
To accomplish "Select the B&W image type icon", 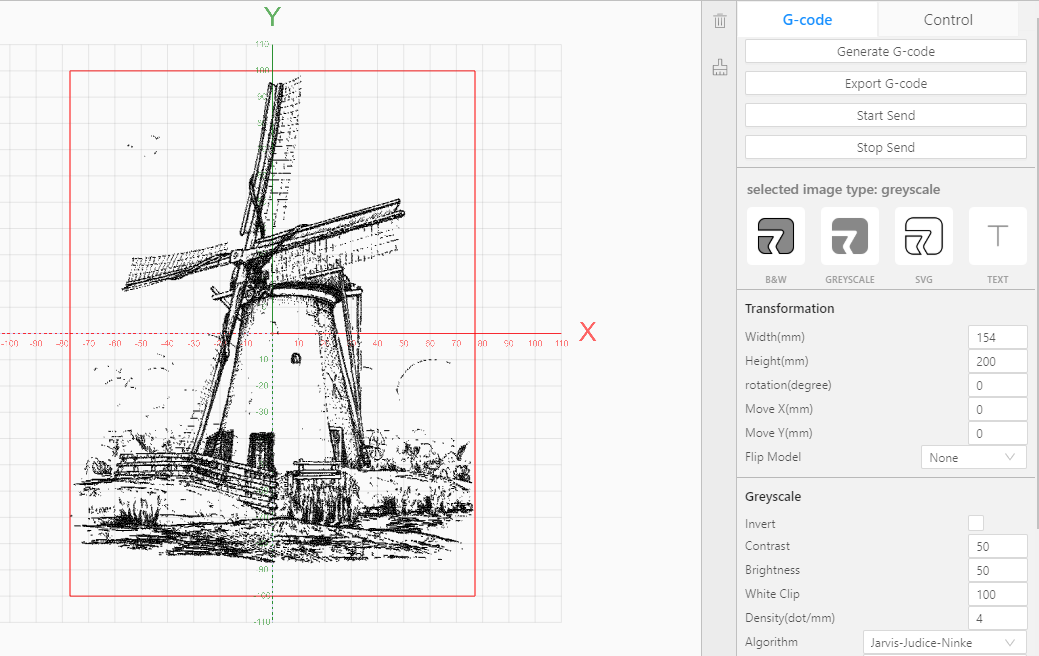I will [775, 237].
